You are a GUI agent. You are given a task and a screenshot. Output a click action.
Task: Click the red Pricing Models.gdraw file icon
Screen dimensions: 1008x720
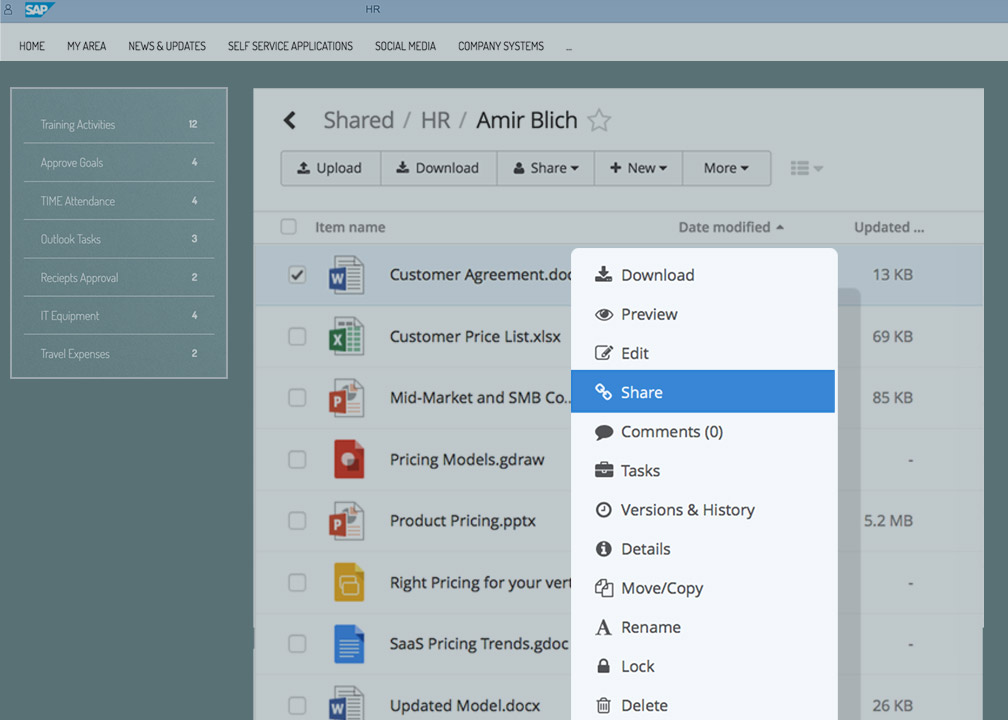[x=348, y=459]
